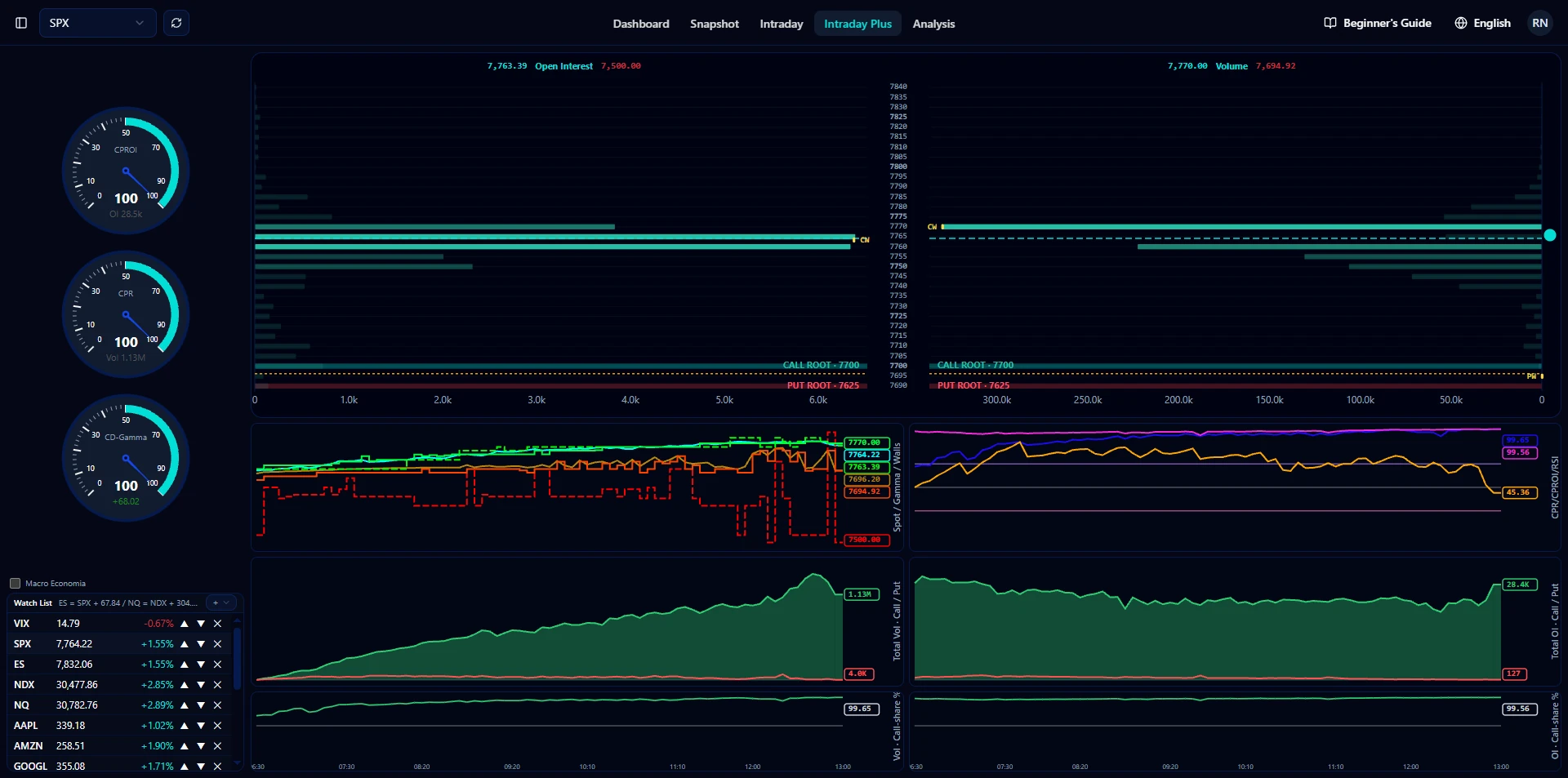The width and height of the screenshot is (1568, 778).
Task: Click the 45.36 RSI value tag
Action: (x=1520, y=492)
